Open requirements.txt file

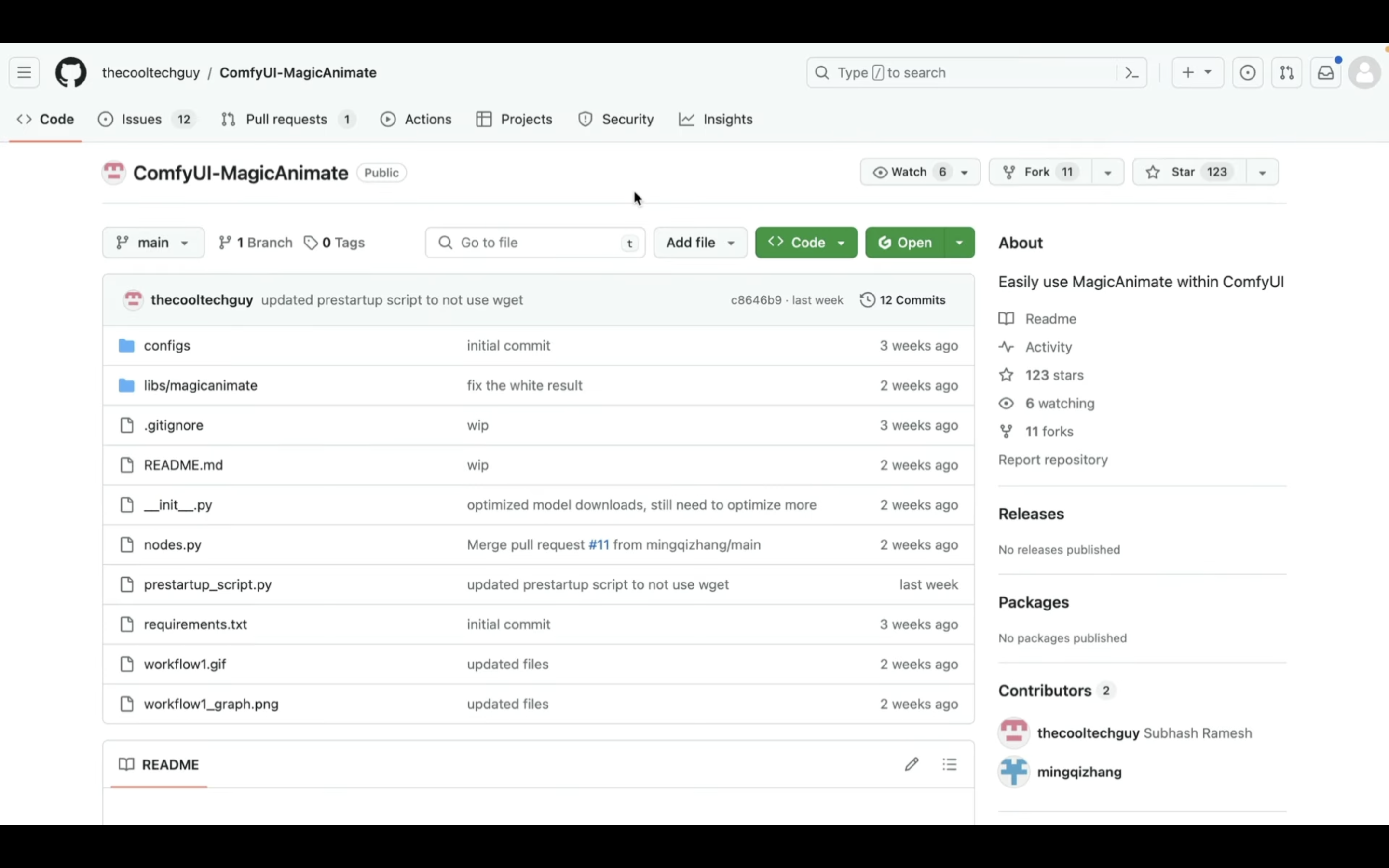(x=195, y=624)
